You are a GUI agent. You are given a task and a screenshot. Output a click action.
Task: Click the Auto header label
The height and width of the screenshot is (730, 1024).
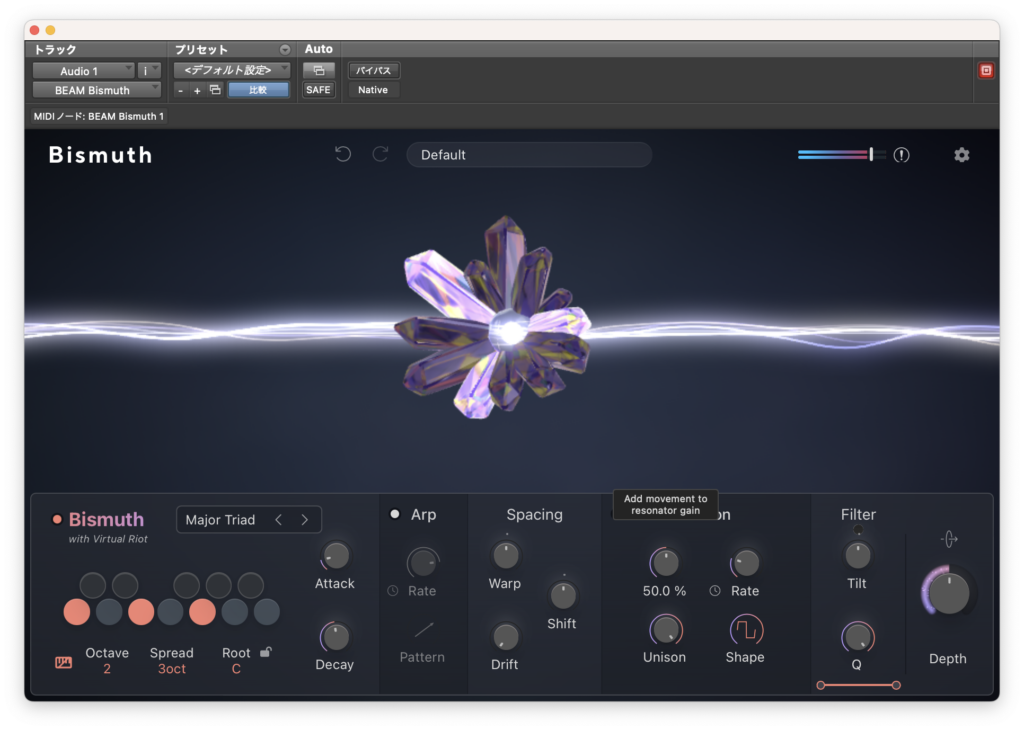click(x=319, y=49)
